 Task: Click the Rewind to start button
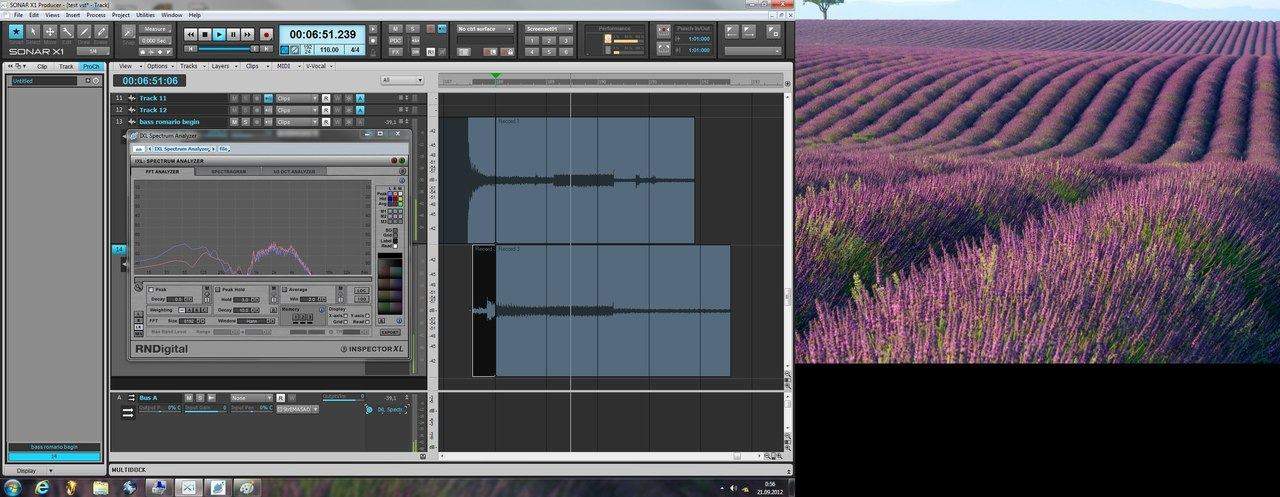click(190, 34)
